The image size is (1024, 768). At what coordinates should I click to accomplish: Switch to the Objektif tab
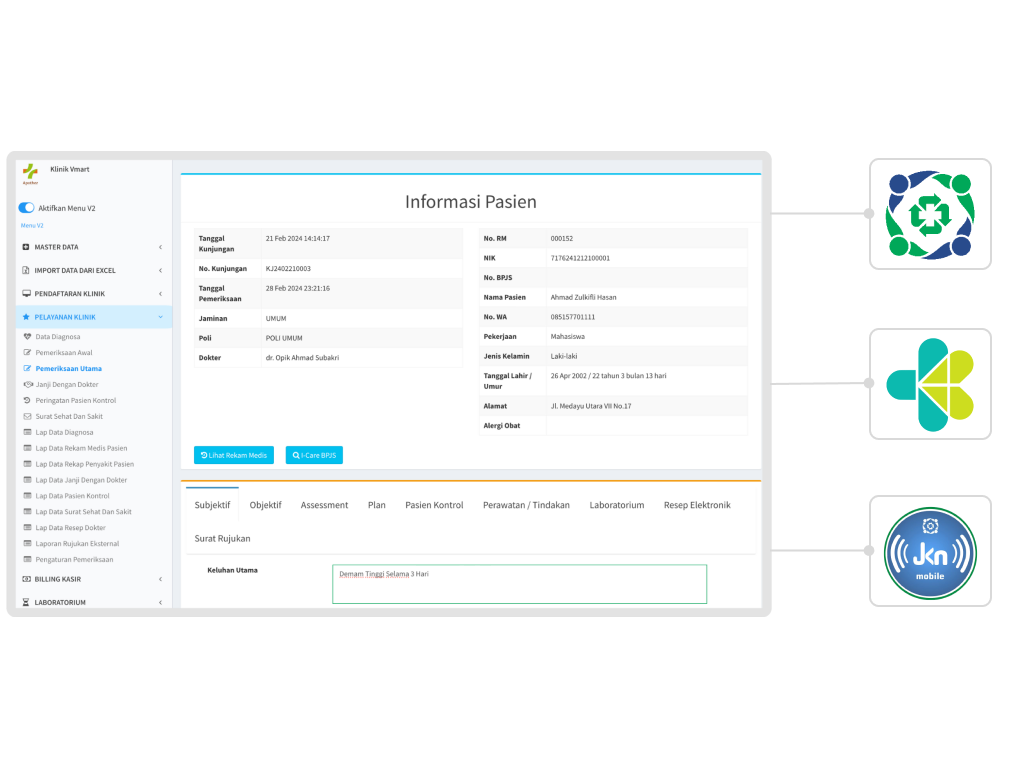265,505
